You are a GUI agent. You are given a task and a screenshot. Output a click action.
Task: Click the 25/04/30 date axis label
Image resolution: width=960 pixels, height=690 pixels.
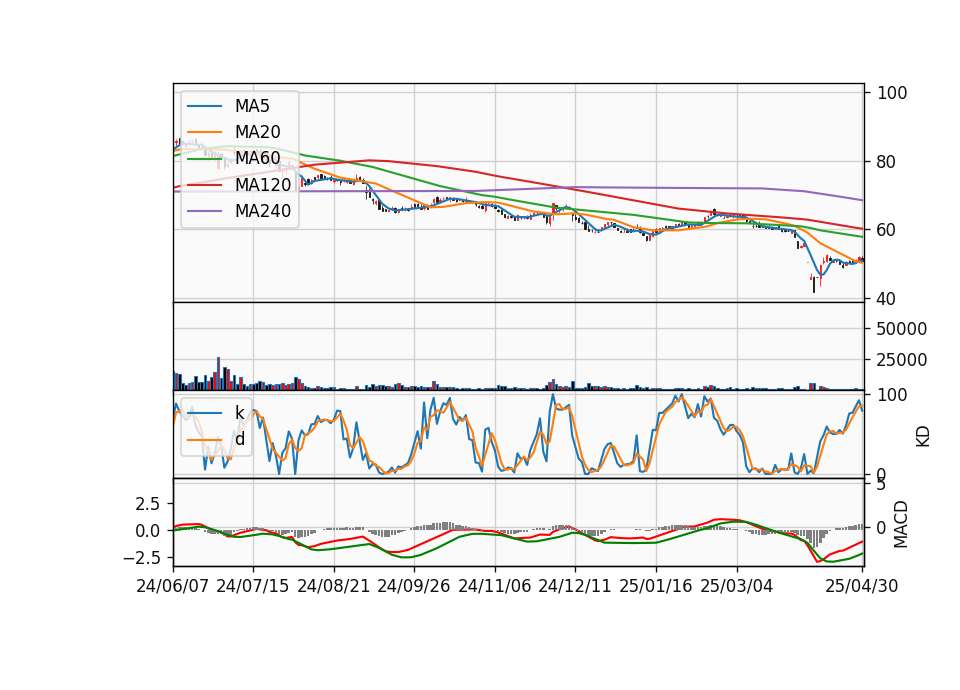click(862, 586)
